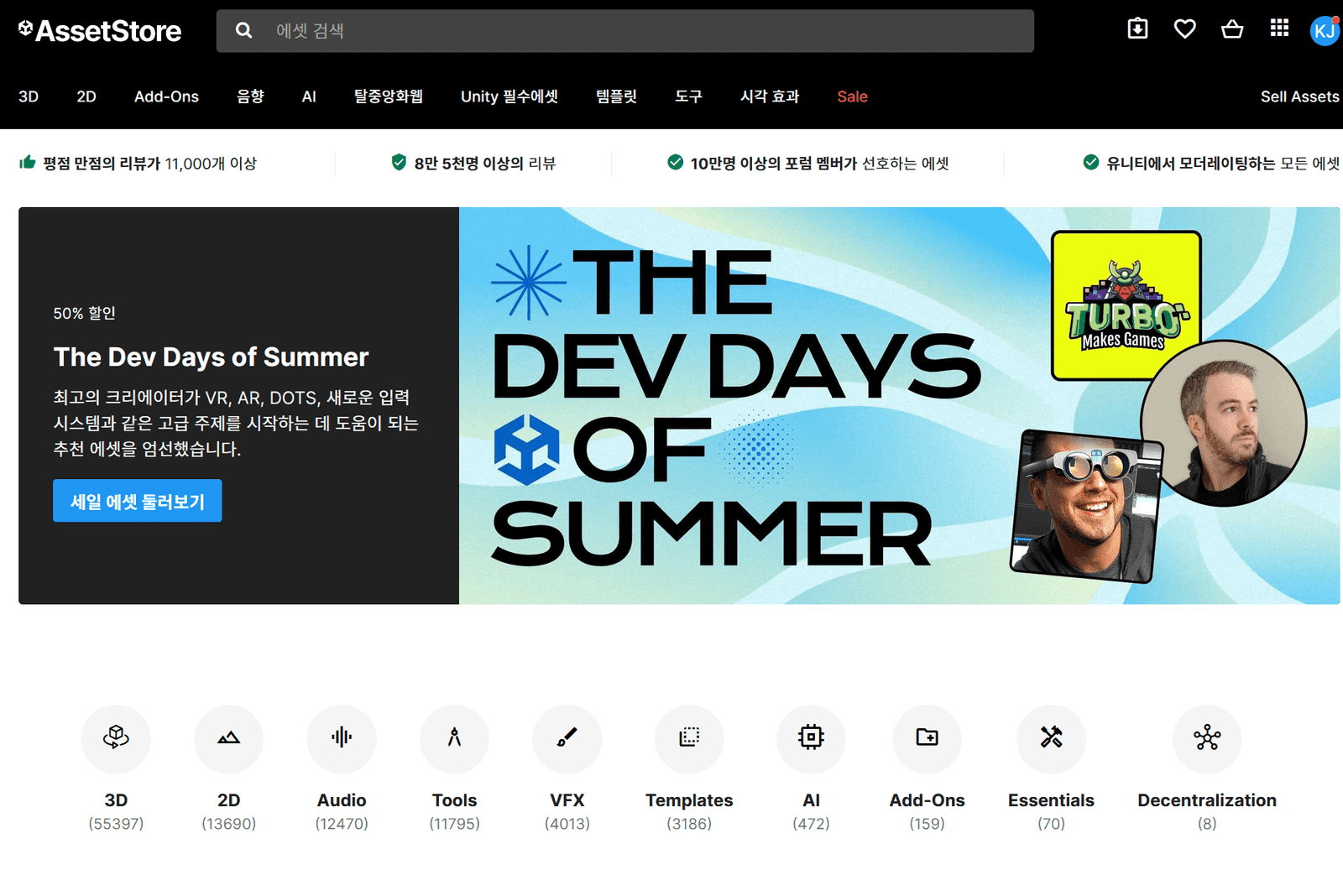The width and height of the screenshot is (1343, 896).
Task: Click the Tools (11795) label
Action: click(454, 811)
